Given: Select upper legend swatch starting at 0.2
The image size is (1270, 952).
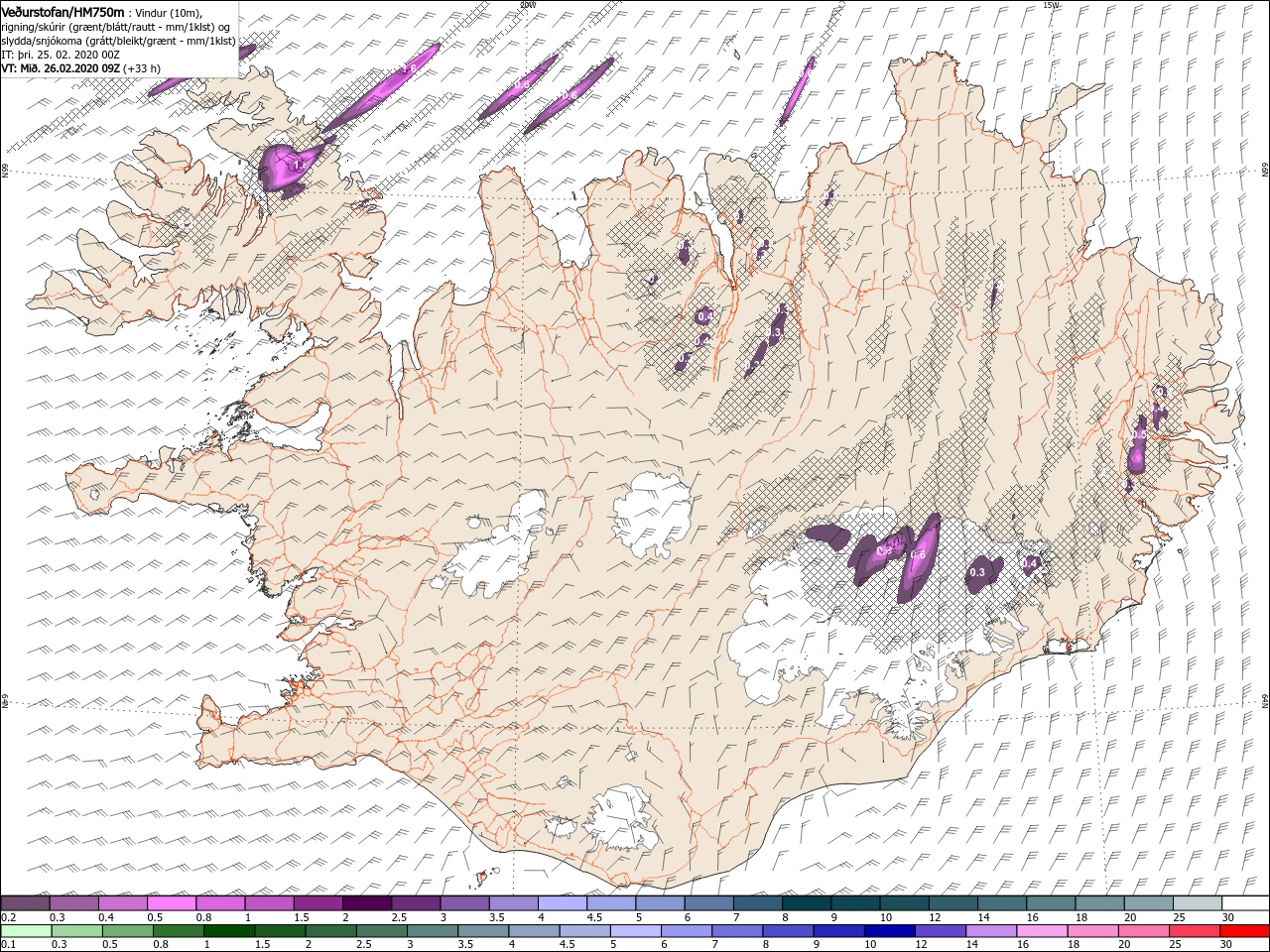Looking at the screenshot, I should pyautogui.click(x=25, y=903).
